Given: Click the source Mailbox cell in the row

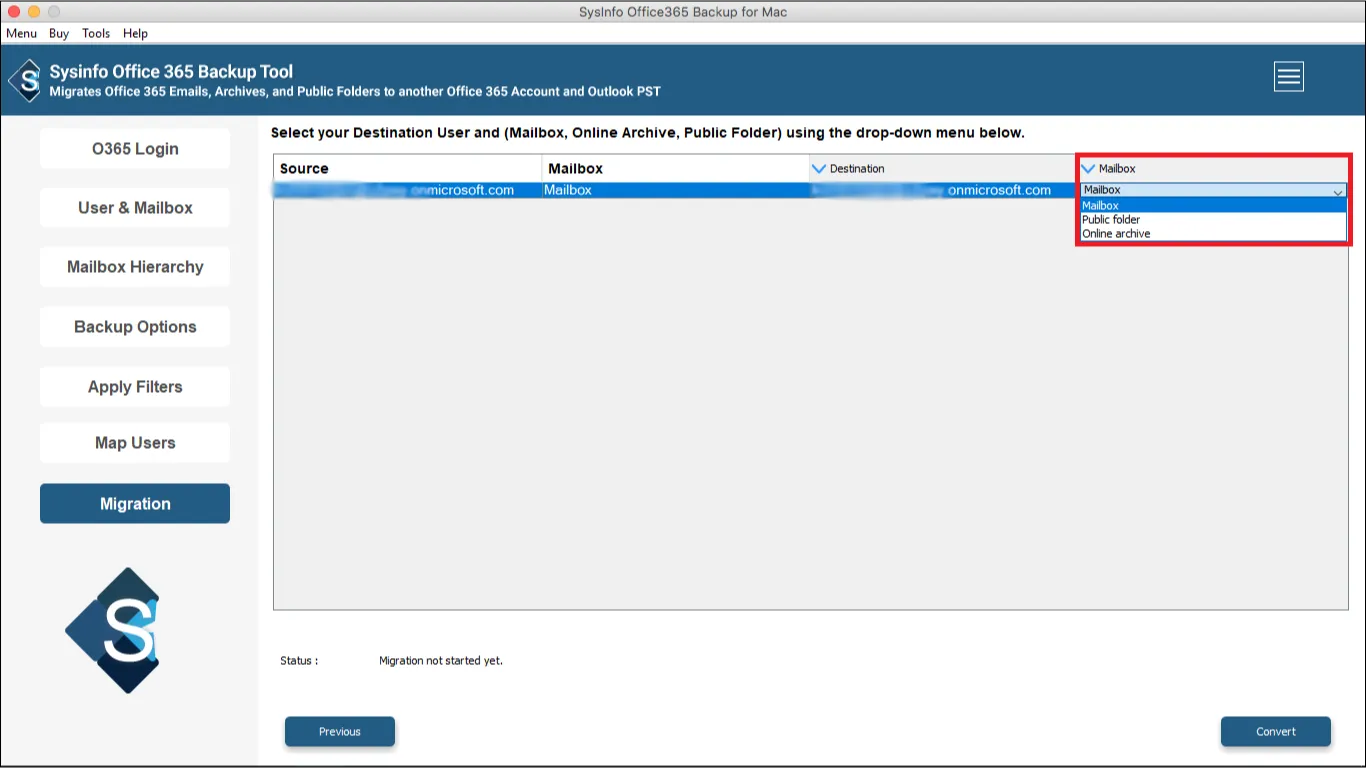Looking at the screenshot, I should (675, 190).
